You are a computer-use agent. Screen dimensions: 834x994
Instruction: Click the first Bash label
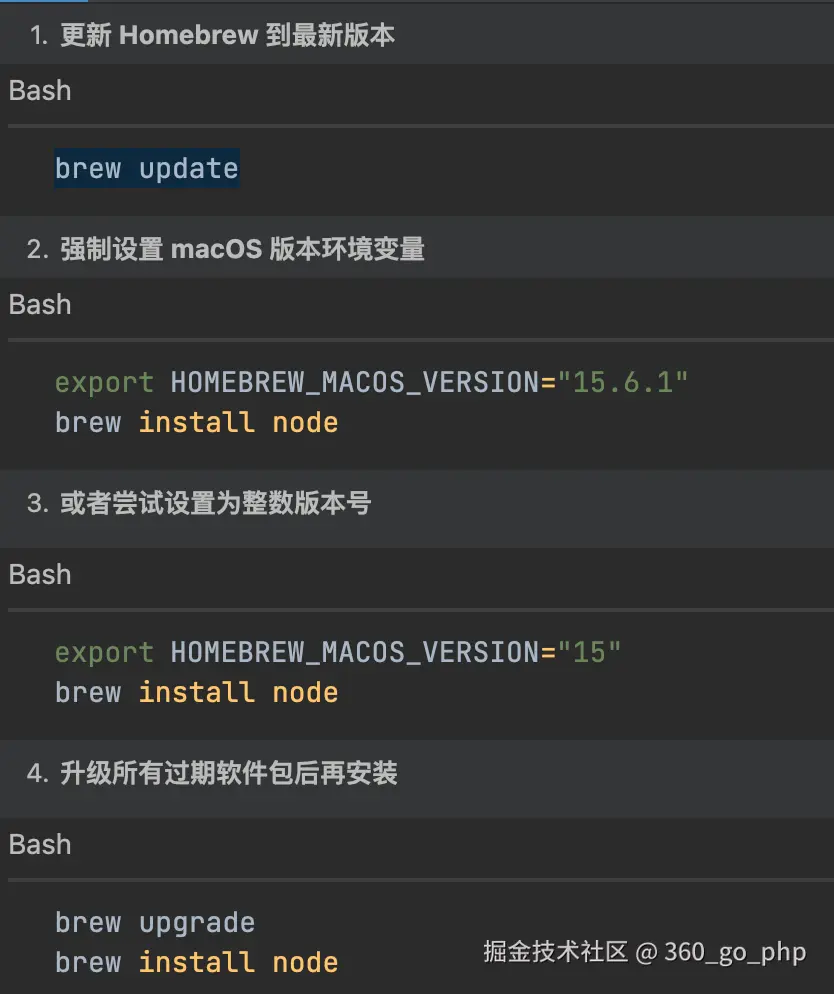[40, 91]
